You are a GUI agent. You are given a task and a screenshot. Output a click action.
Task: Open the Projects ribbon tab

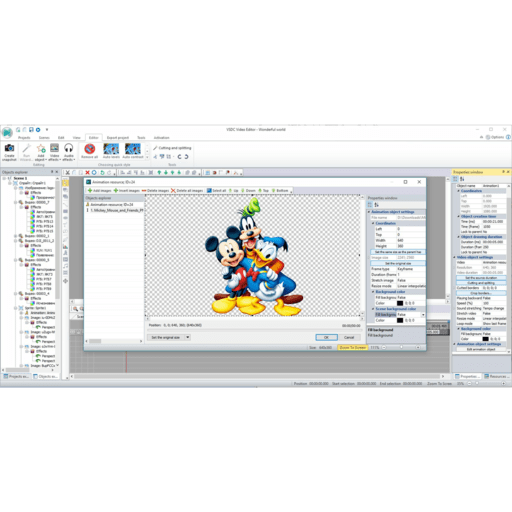24,138
